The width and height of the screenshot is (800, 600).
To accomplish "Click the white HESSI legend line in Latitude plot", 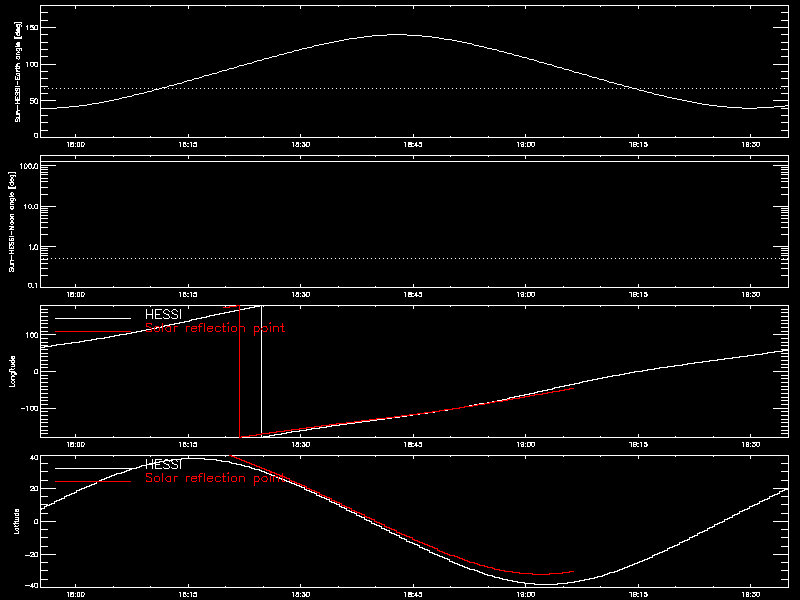I will click(x=93, y=468).
